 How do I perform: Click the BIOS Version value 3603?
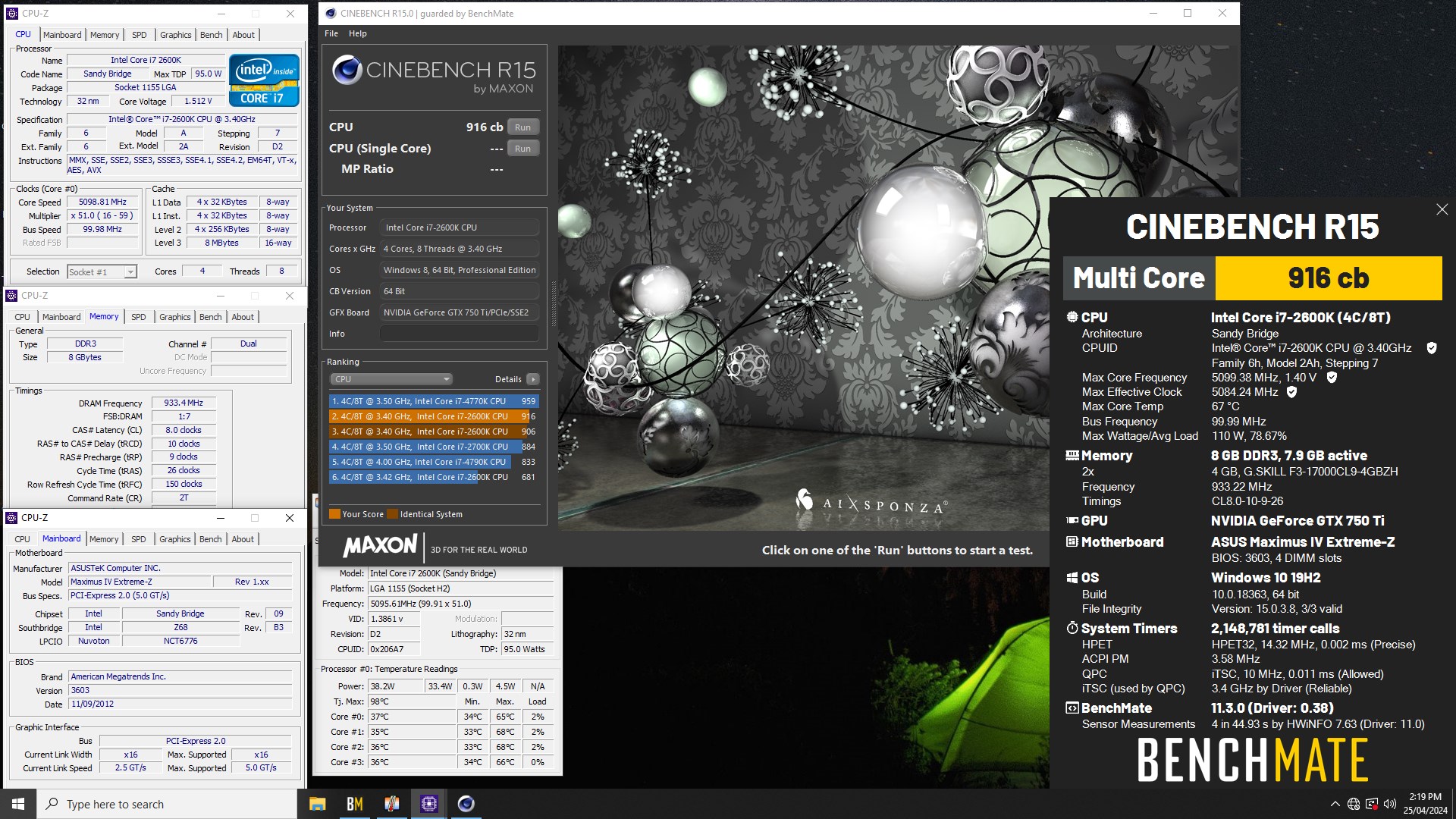180,690
